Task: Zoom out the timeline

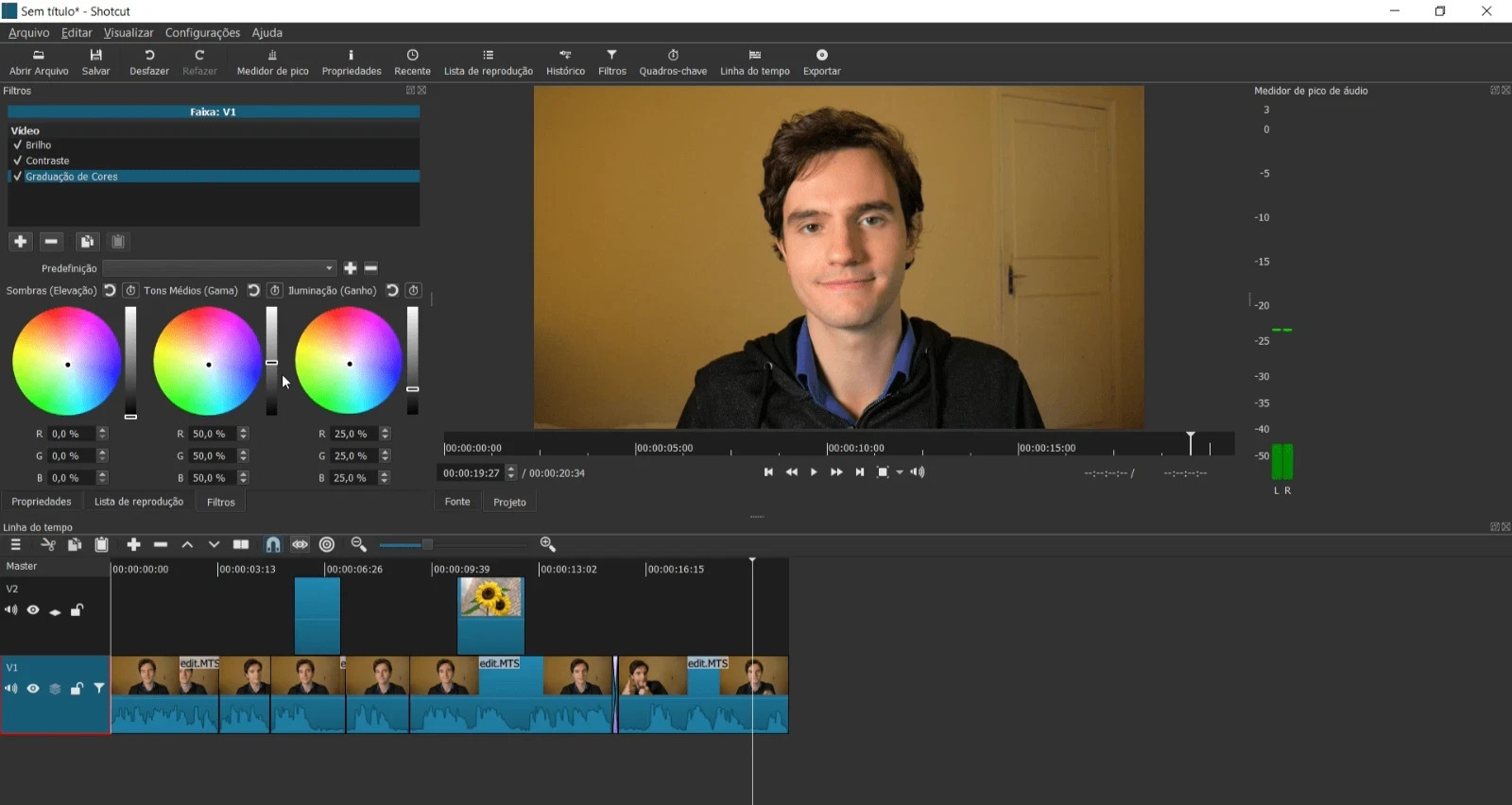Action: coord(358,544)
